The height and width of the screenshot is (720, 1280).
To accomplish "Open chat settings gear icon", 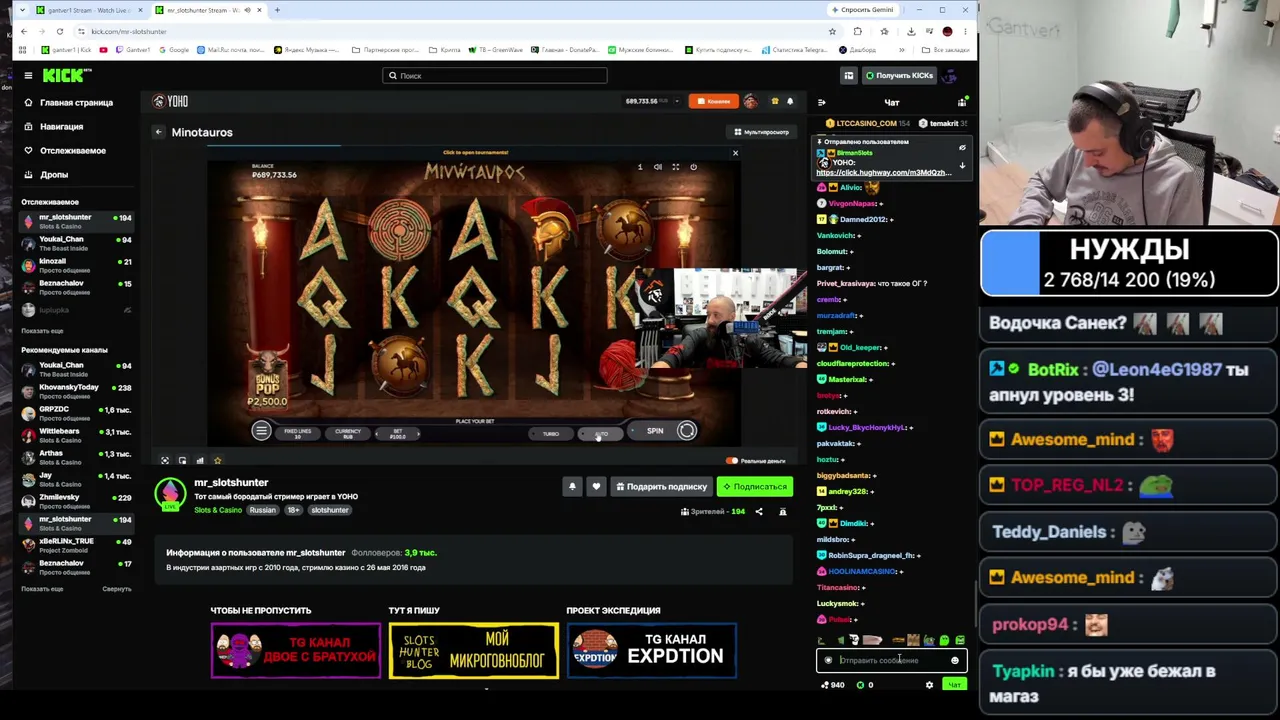I will click(x=929, y=686).
